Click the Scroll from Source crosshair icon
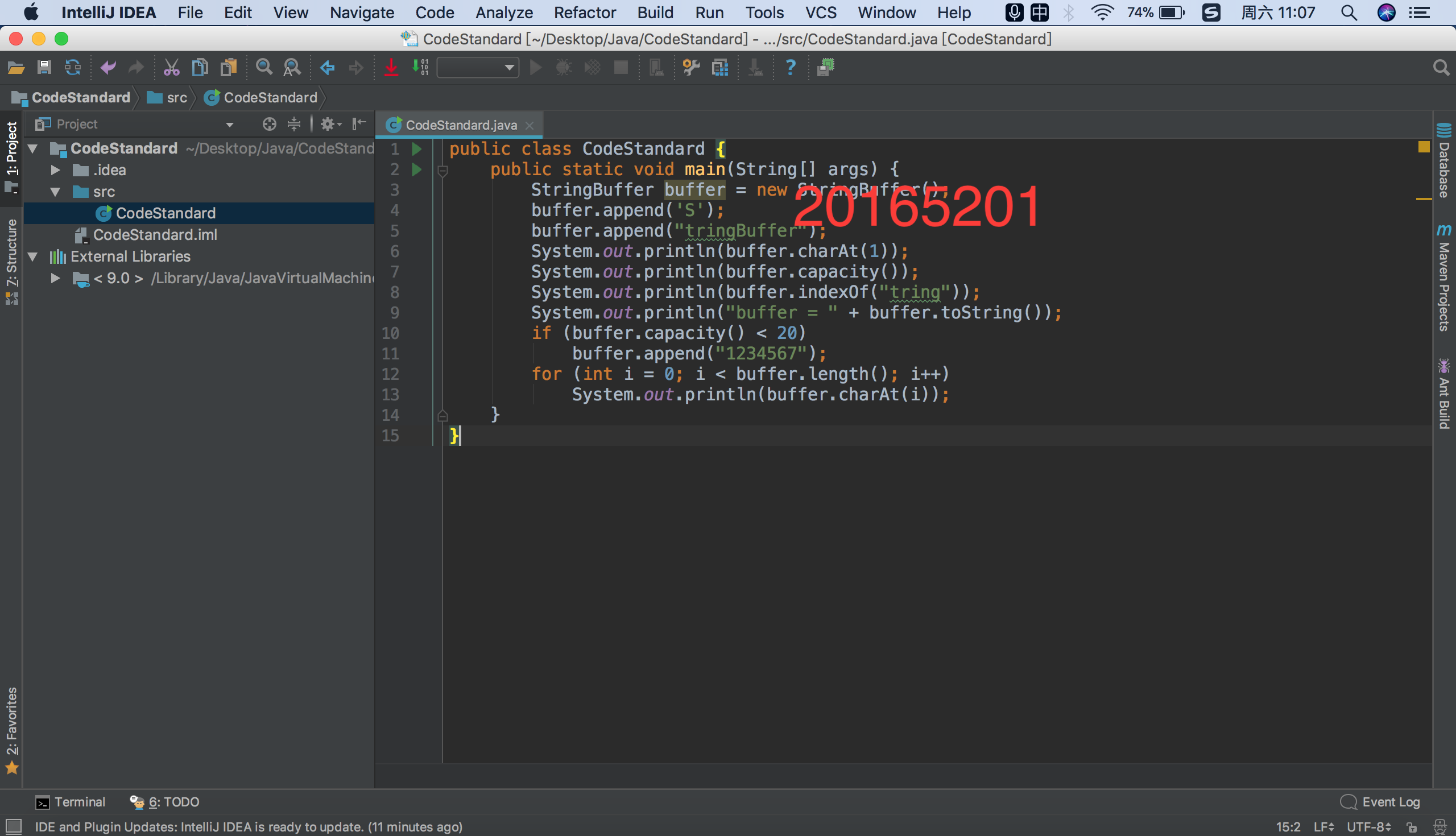Image resolution: width=1456 pixels, height=836 pixels. click(269, 124)
